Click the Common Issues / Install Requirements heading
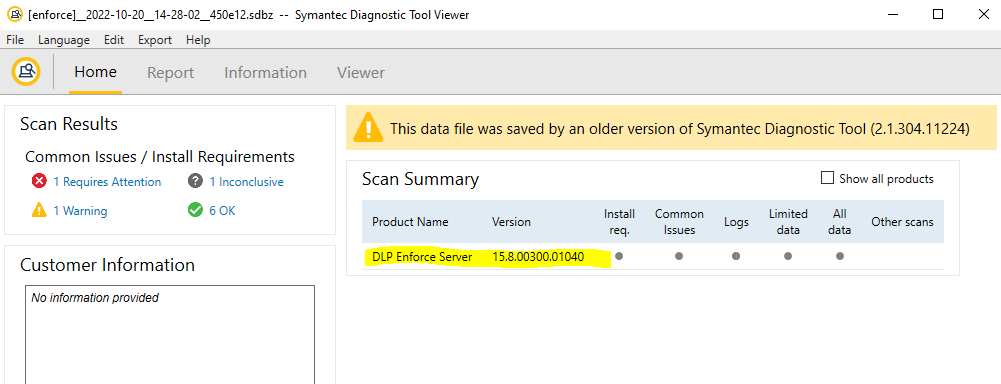Screen dimensions: 1001x384 [160, 157]
